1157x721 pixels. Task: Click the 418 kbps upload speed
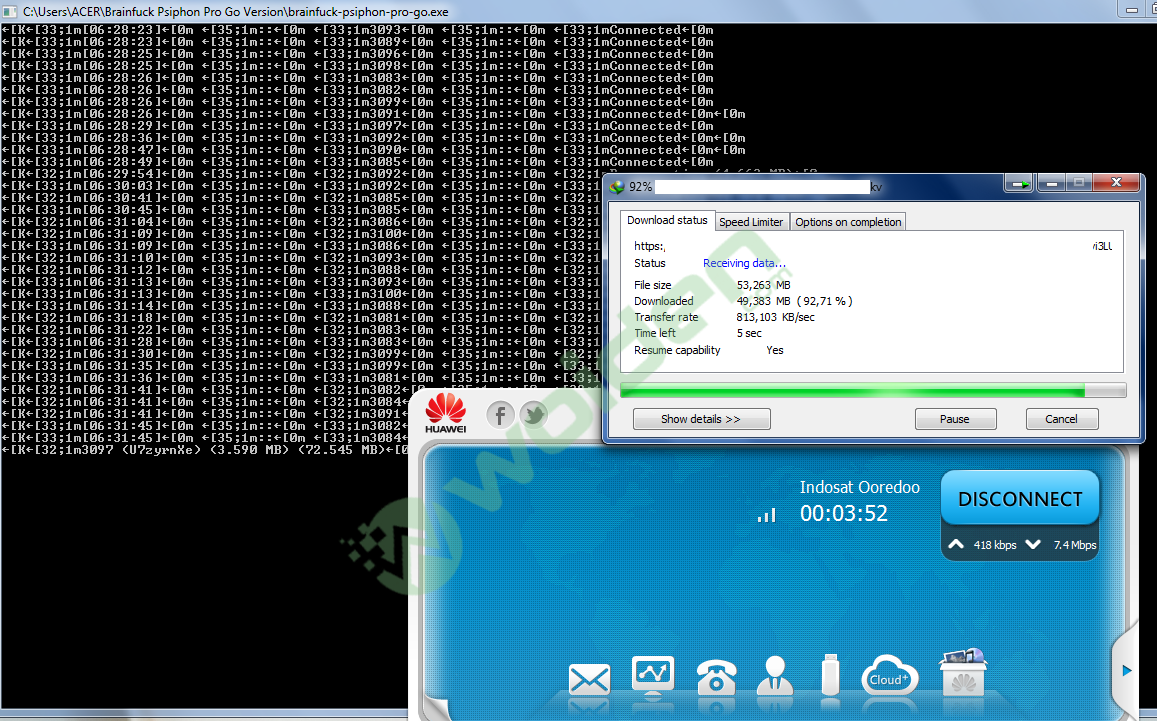coord(995,545)
